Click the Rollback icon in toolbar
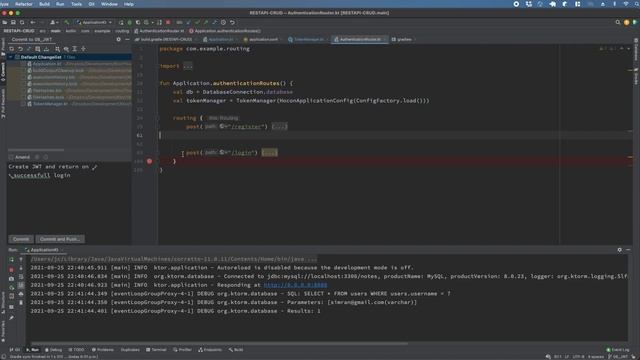Screen dimensions: 640x360 pos(232,22)
